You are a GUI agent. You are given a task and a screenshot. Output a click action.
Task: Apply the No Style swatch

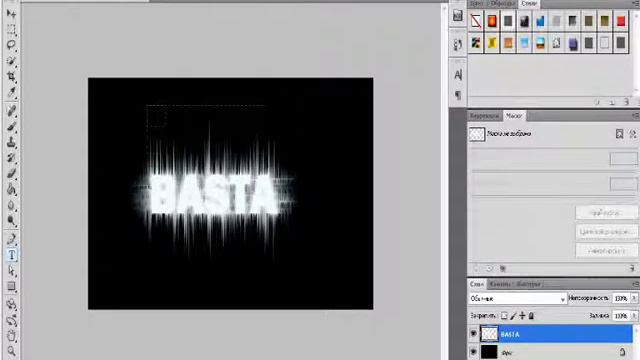(x=476, y=21)
